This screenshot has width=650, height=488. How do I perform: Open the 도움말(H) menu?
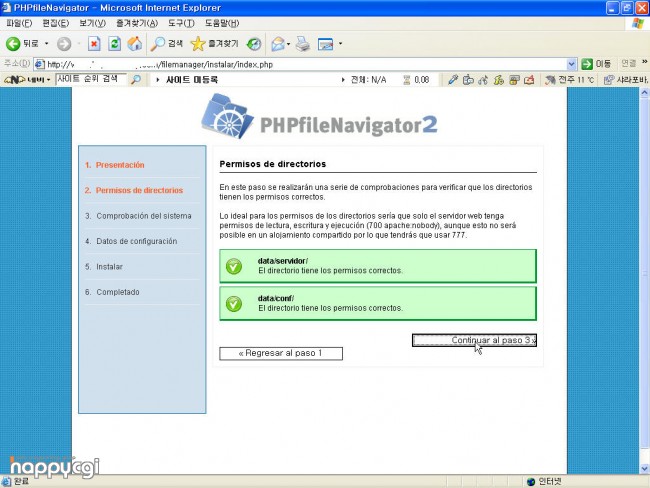coord(222,23)
